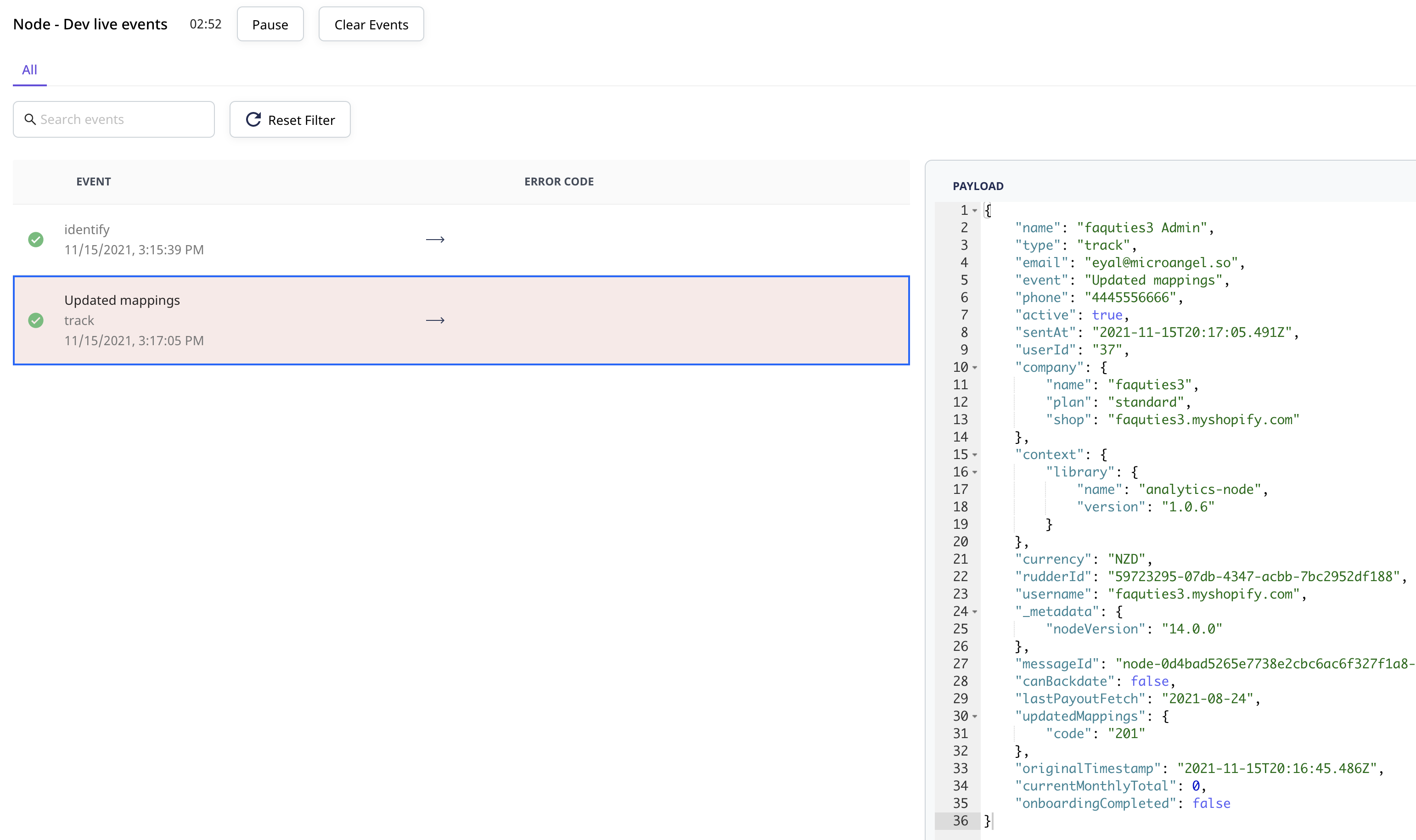This screenshot has width=1416, height=840.
Task: Collapse the root object at payload line 1
Action: pos(975,211)
